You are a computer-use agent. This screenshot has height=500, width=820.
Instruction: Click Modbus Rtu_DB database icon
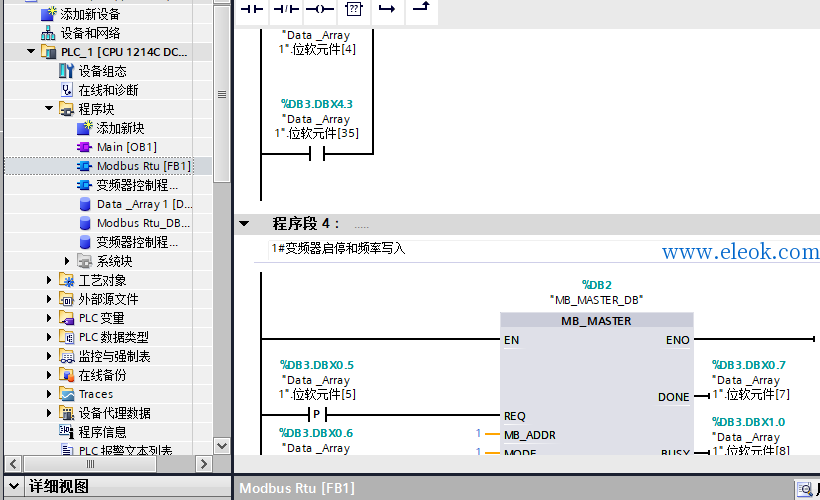85,223
